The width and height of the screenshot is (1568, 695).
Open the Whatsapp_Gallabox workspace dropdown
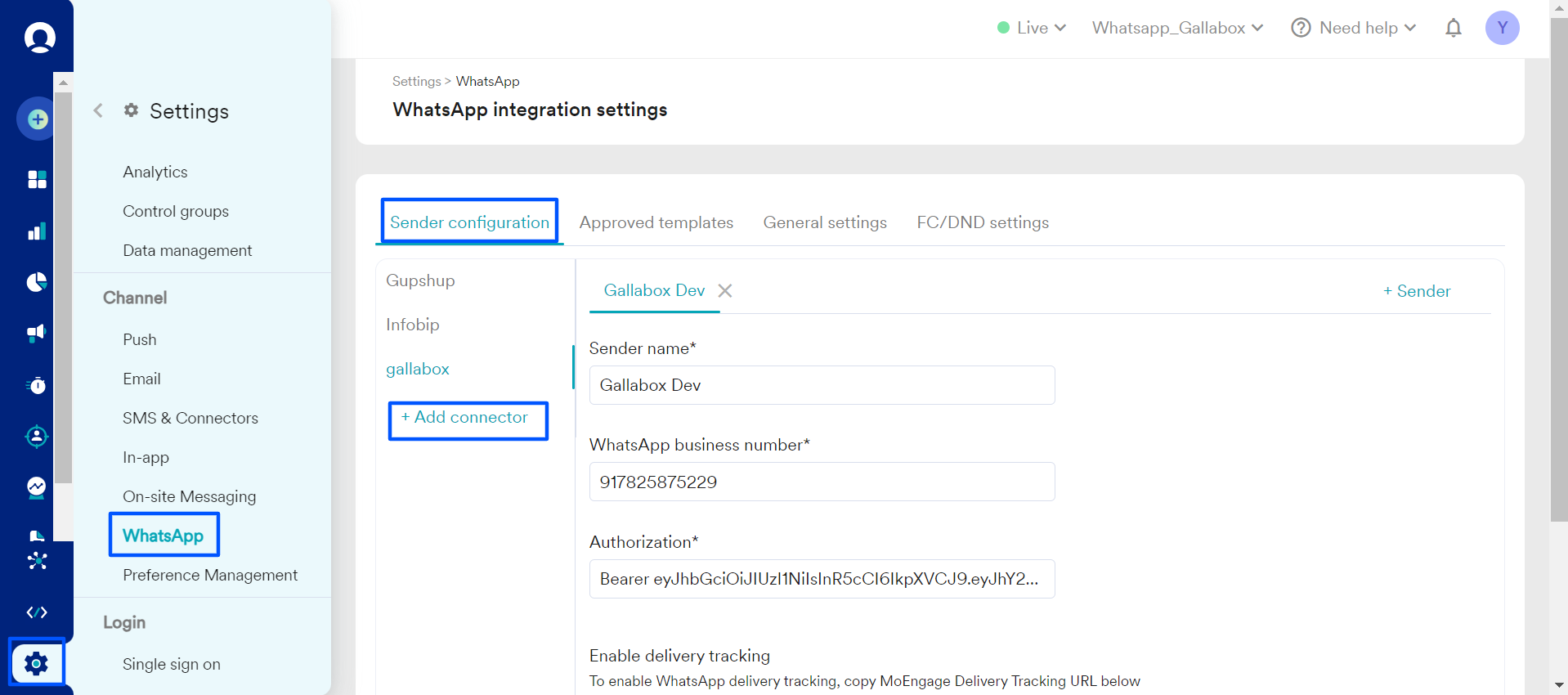1177,29
